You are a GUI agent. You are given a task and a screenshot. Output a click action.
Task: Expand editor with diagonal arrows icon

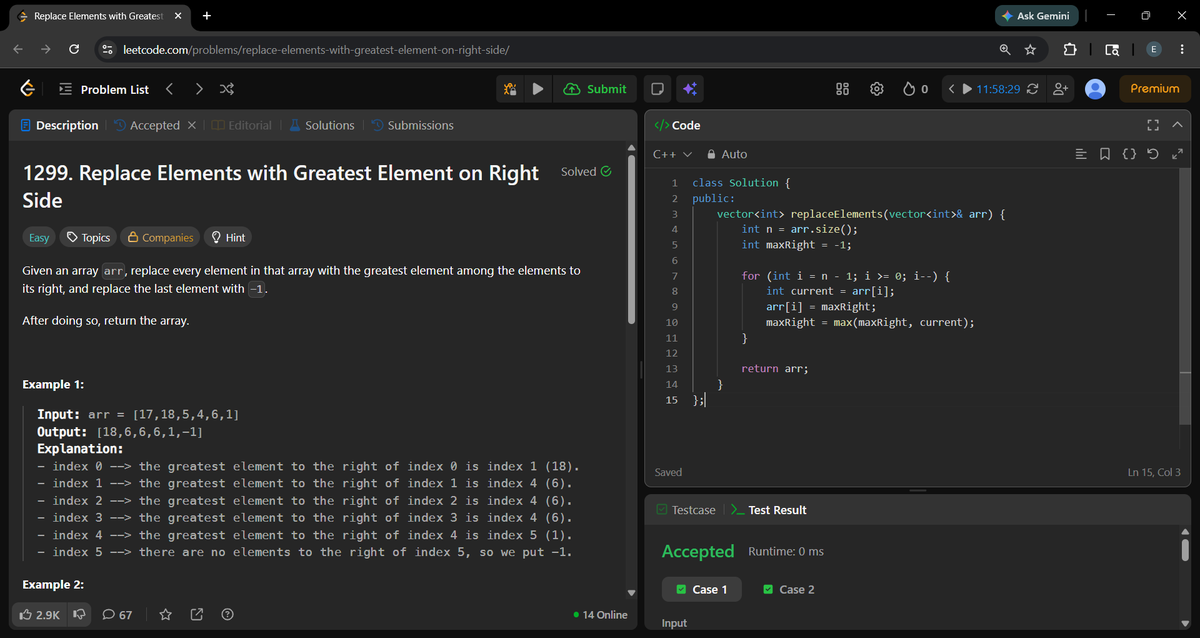point(1177,154)
